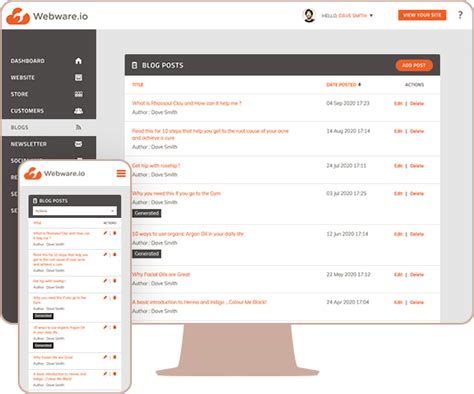Click the Store icon in sidebar
474x394 pixels.
point(79,94)
